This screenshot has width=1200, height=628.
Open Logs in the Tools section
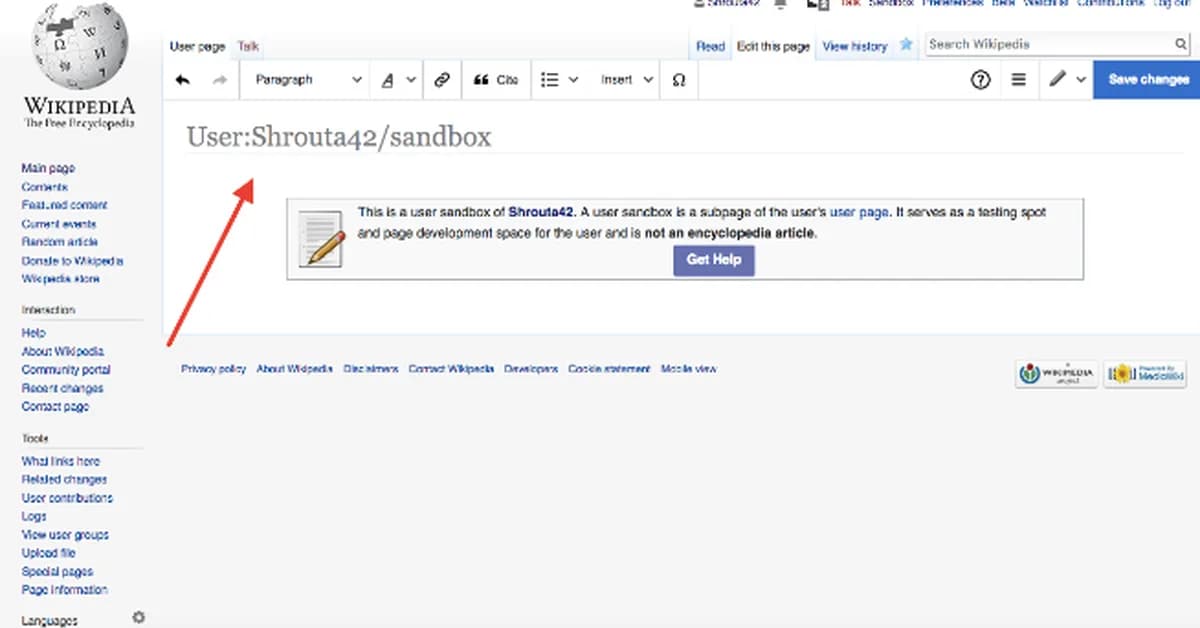click(34, 517)
